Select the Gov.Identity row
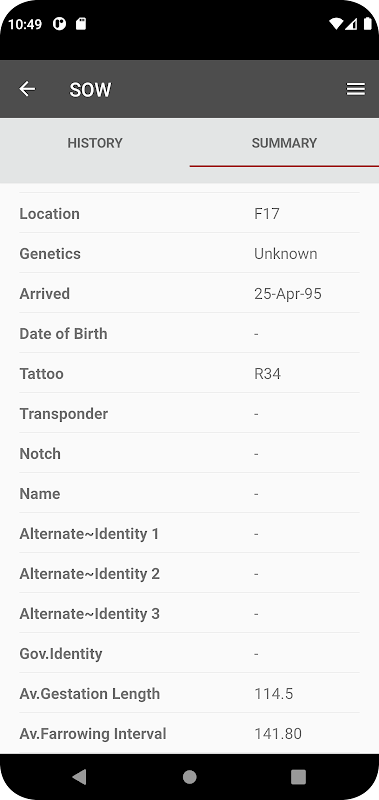Viewport: 379px width, 800px height. coord(189,654)
